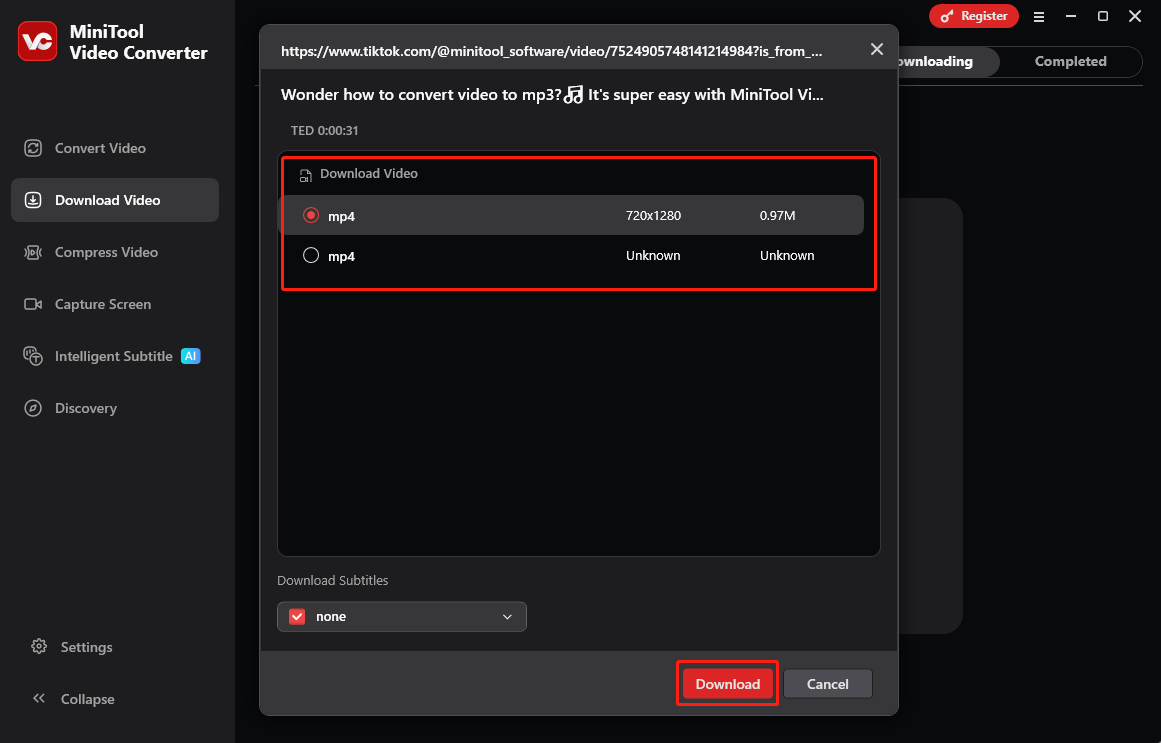Select the 720x1280 mp4 radio button
The width and height of the screenshot is (1161, 743).
click(311, 215)
